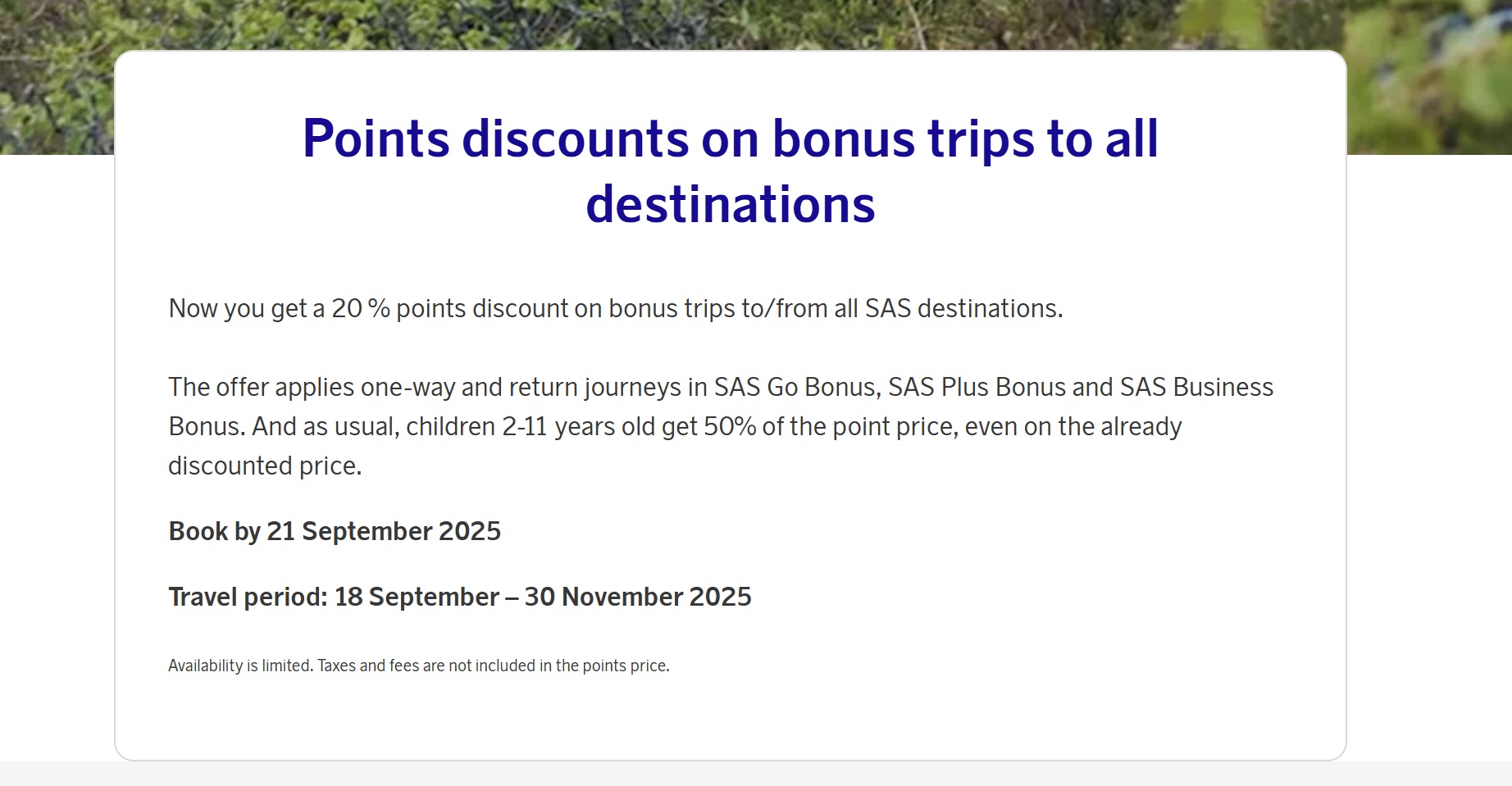Click the blurred hero image on right

click(x=1429, y=77)
